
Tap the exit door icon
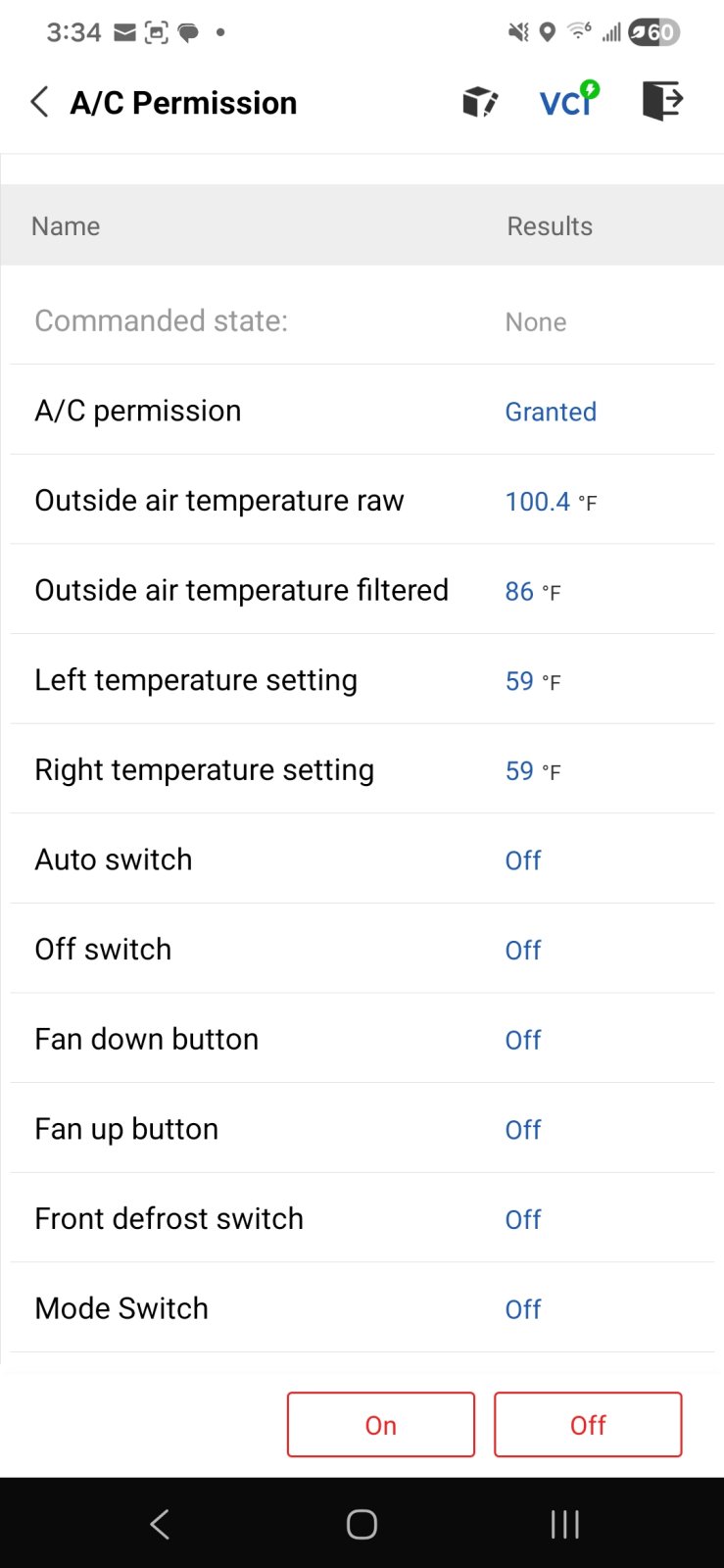pyautogui.click(x=662, y=101)
